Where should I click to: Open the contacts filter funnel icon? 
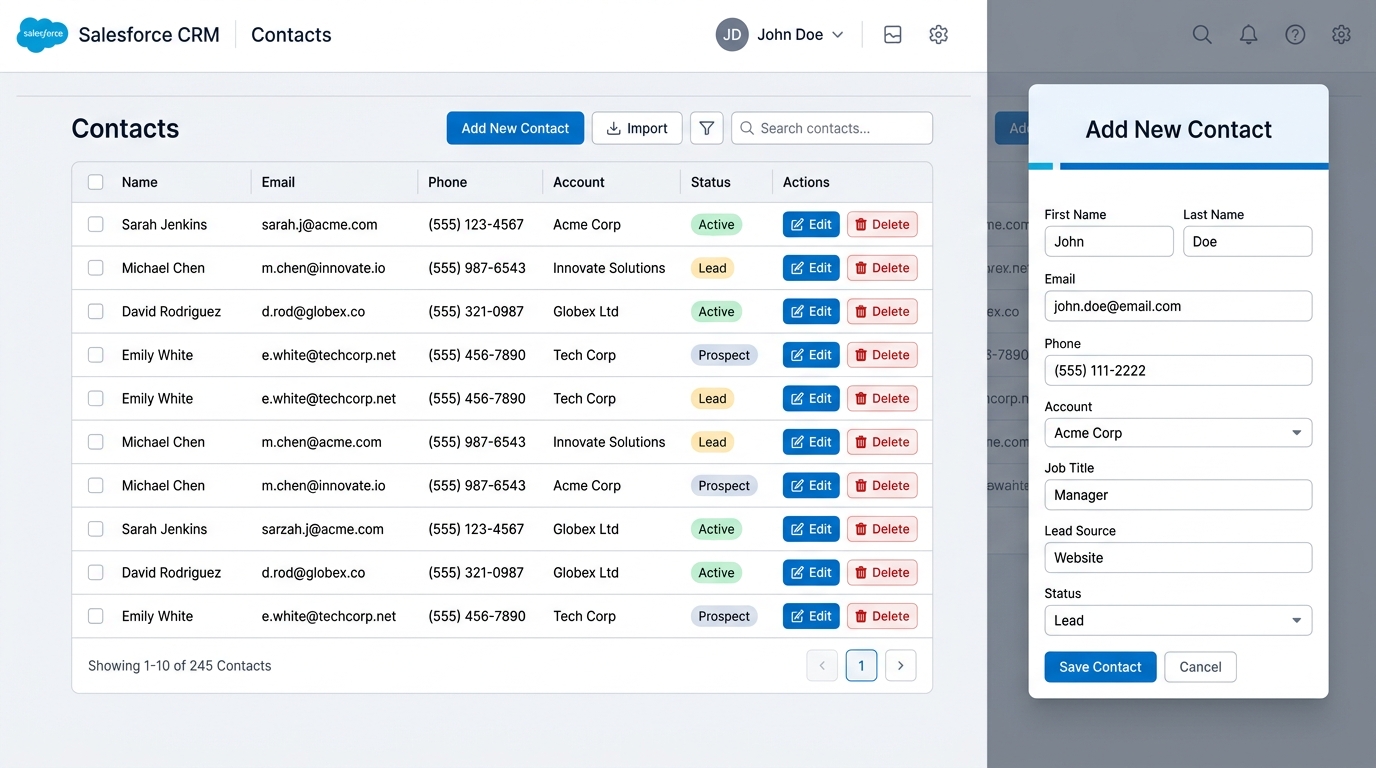point(707,128)
